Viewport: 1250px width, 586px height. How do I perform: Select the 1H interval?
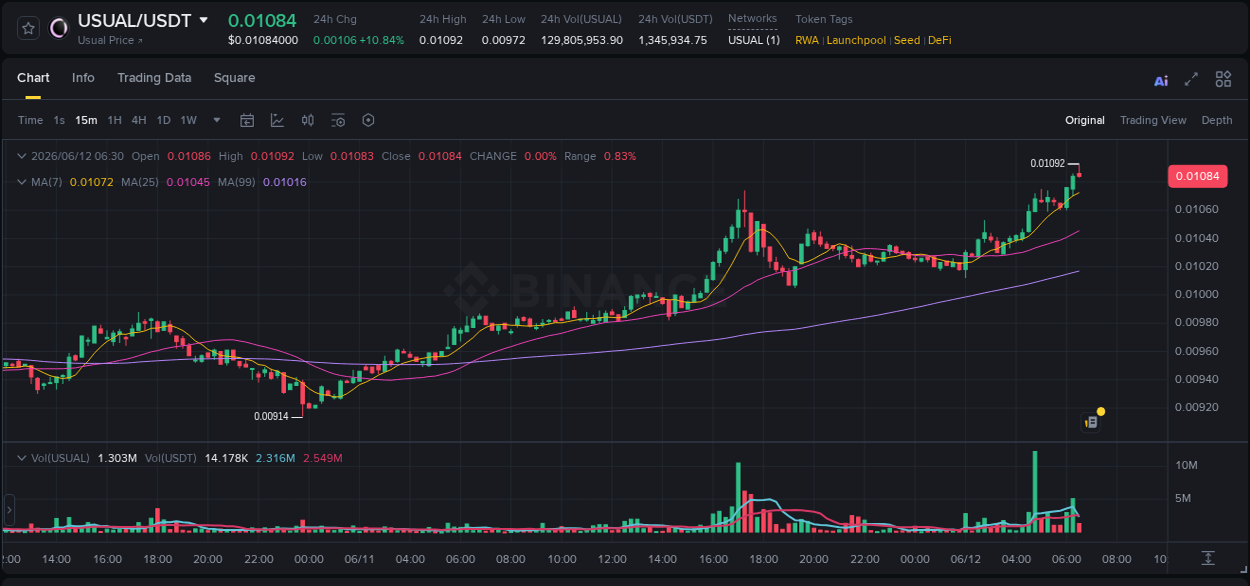click(x=114, y=120)
